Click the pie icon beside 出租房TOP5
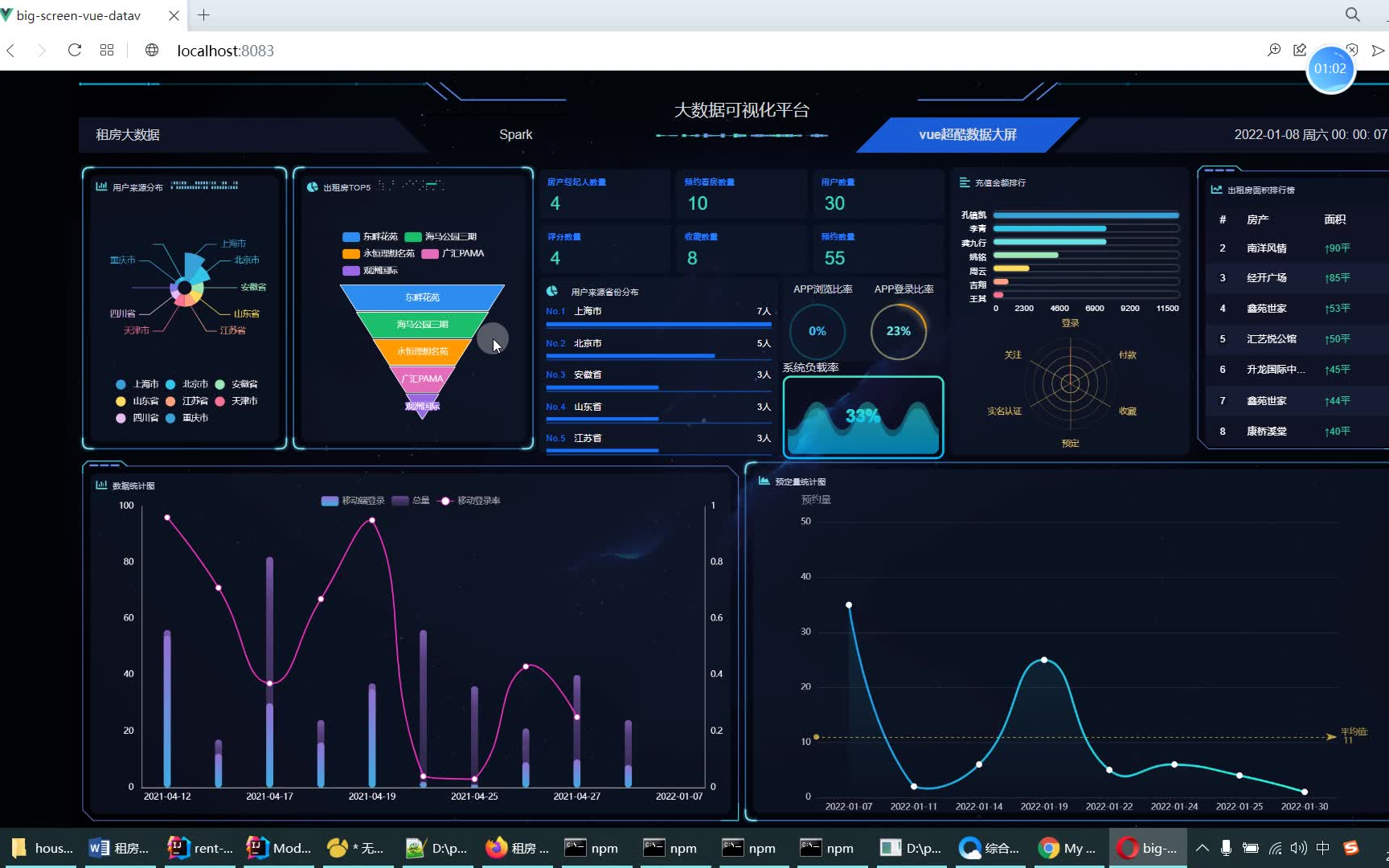 [313, 187]
